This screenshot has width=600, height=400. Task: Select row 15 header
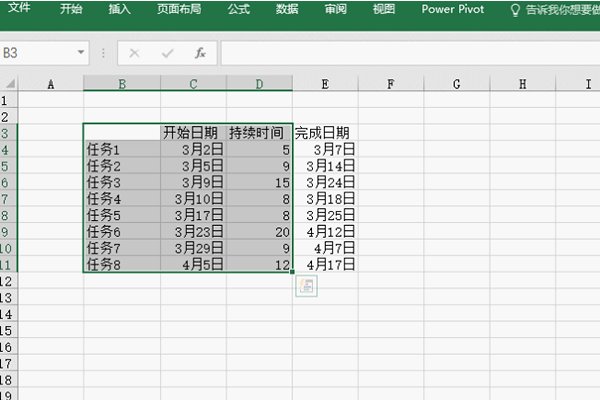8,331
